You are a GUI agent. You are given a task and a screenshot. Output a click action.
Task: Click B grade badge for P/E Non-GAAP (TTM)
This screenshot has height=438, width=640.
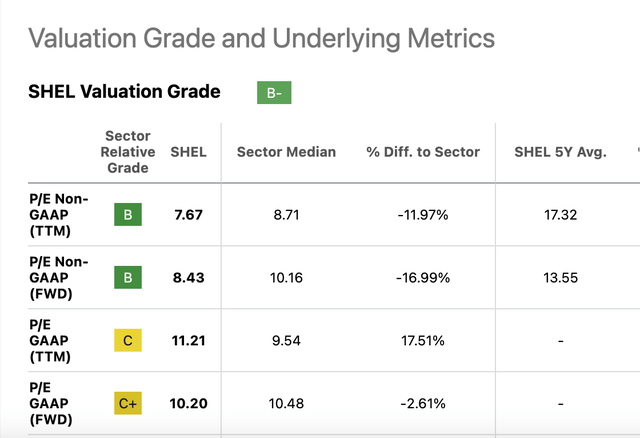pos(128,214)
